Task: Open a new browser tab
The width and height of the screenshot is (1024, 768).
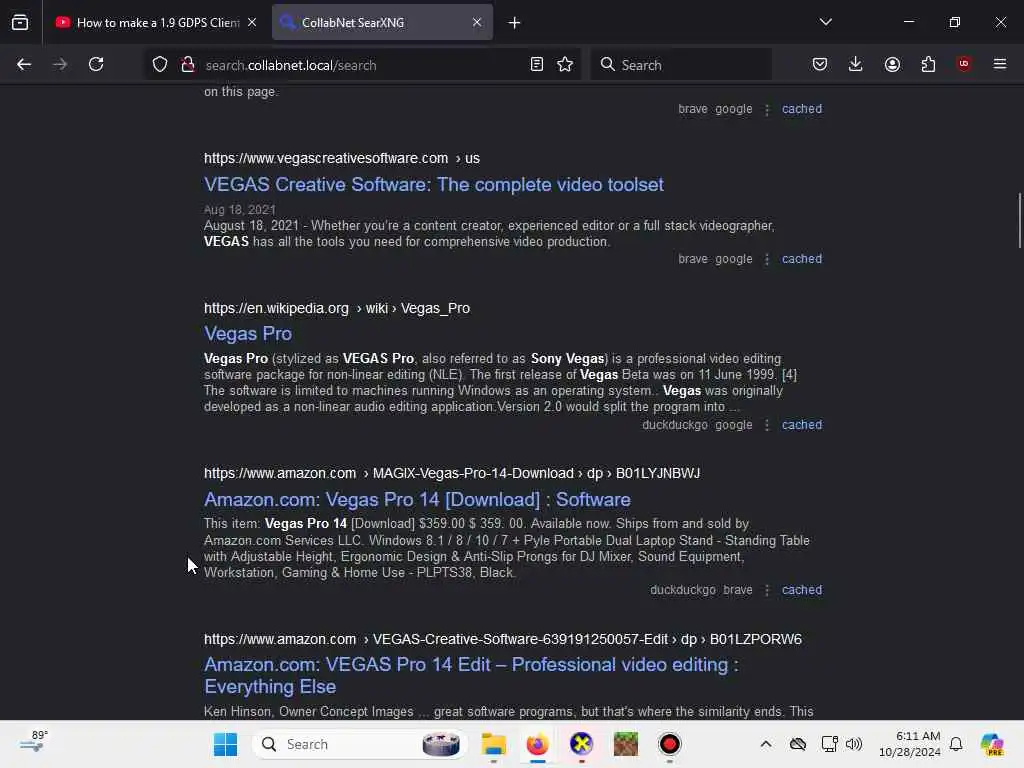Action: 515,23
